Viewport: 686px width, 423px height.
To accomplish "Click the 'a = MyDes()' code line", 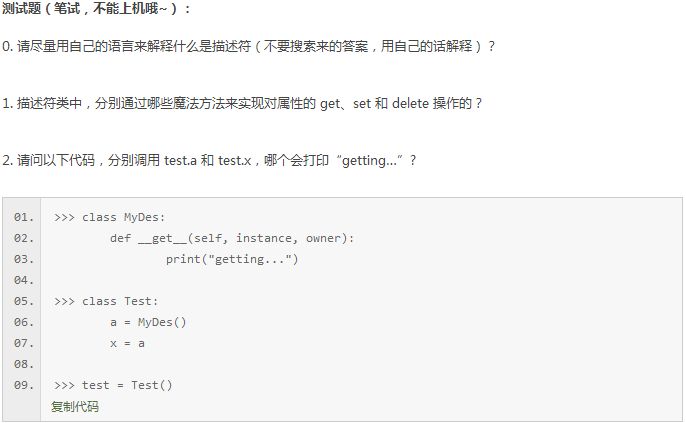I will (148, 322).
